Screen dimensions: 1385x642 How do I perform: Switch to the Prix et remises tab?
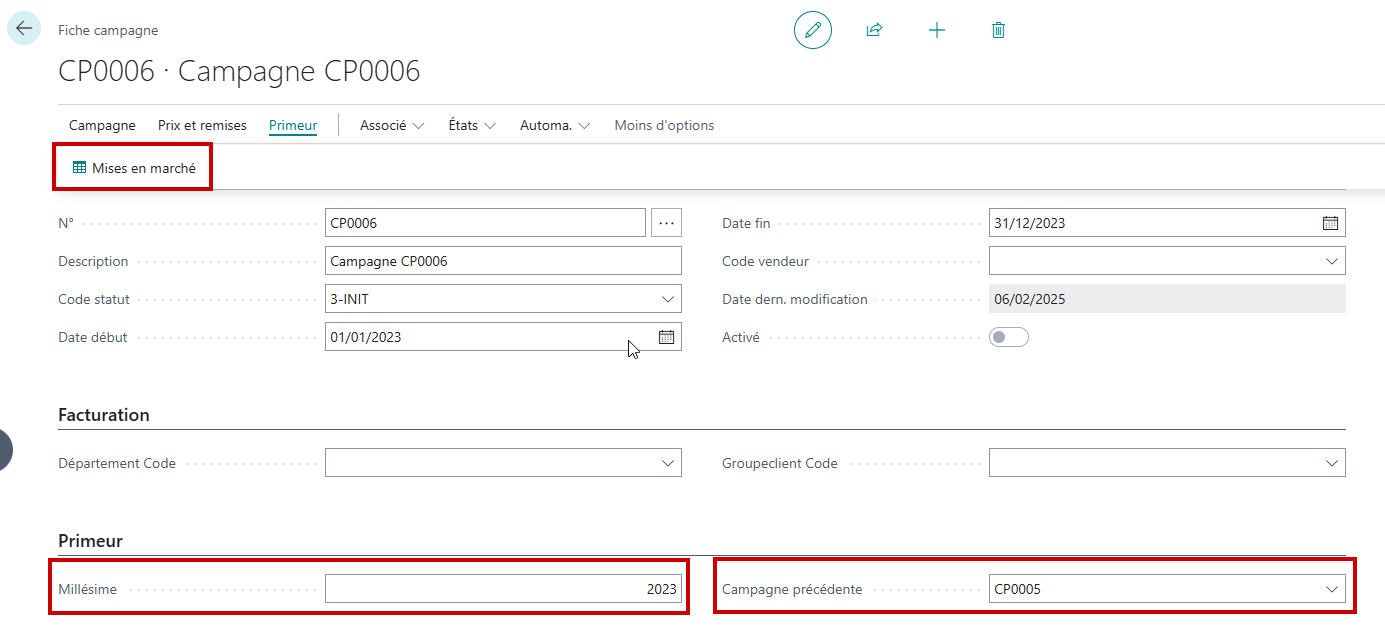pos(202,125)
